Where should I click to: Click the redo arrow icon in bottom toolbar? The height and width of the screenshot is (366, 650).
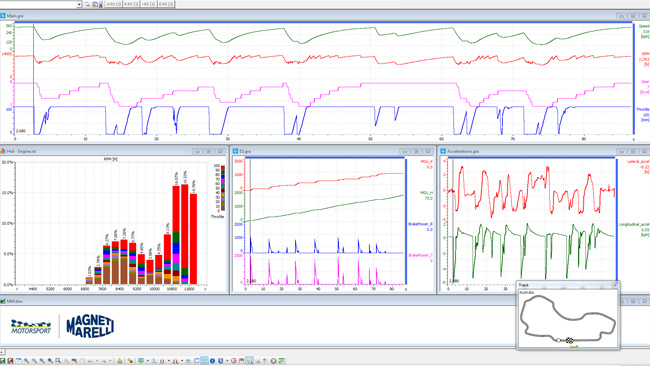[104, 361]
